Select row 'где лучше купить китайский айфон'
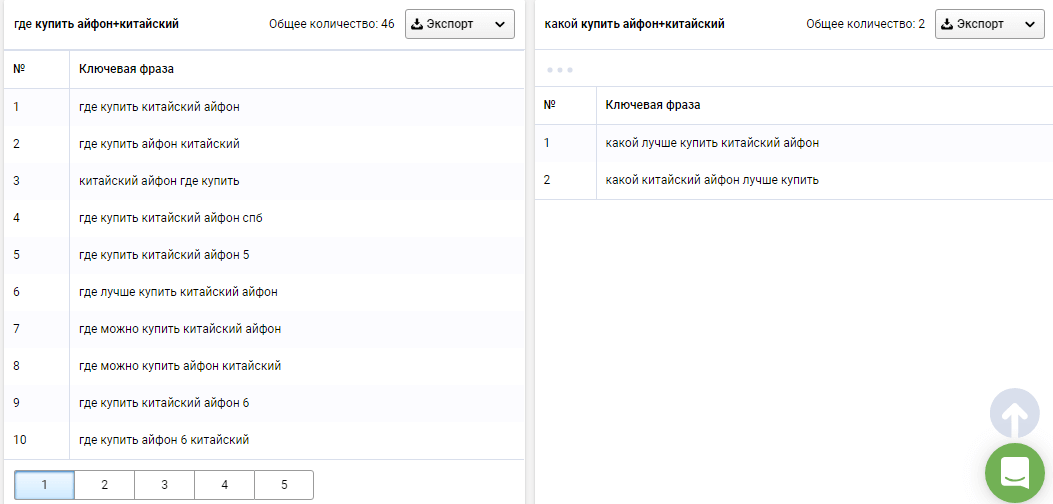Viewport: 1053px width, 504px height. tap(178, 292)
